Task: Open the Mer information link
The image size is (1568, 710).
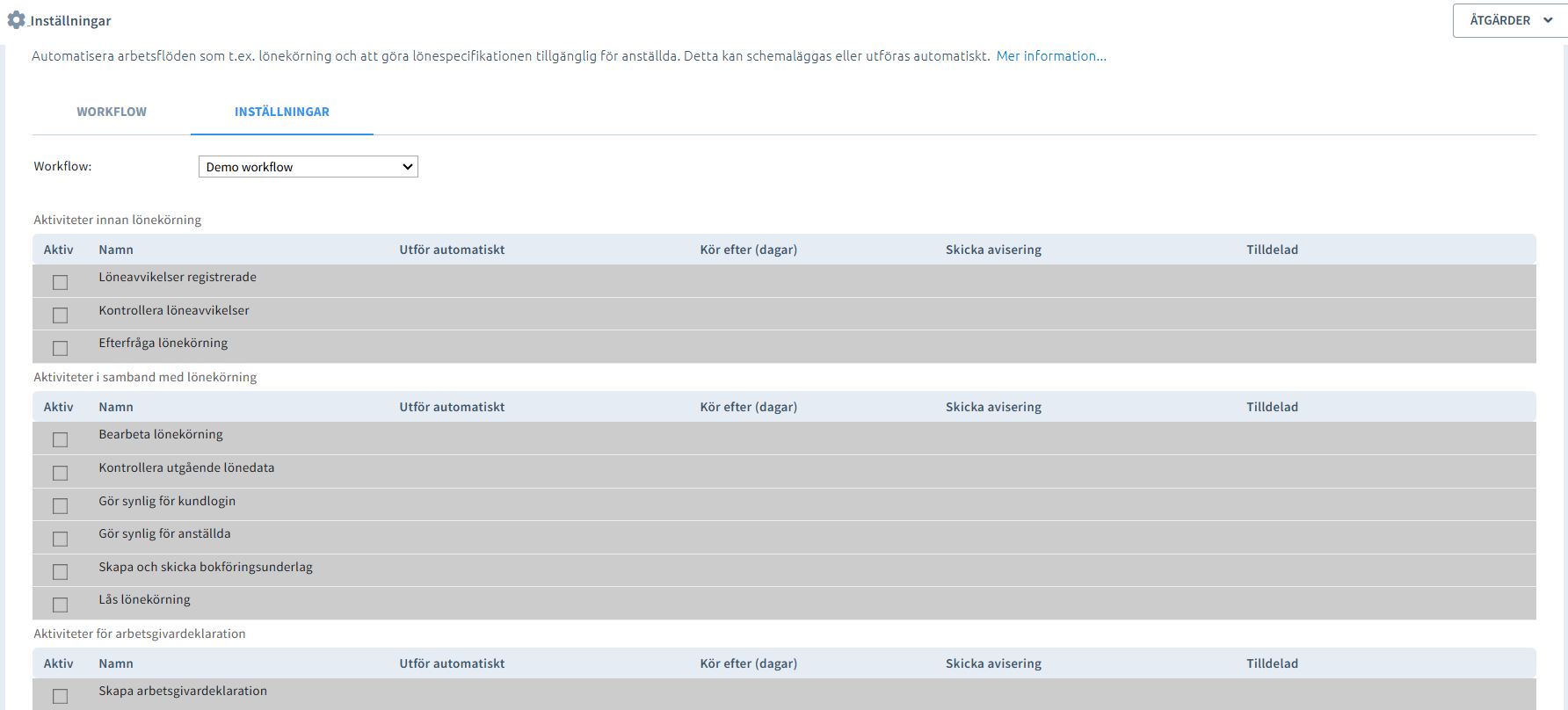Action: coord(1051,56)
